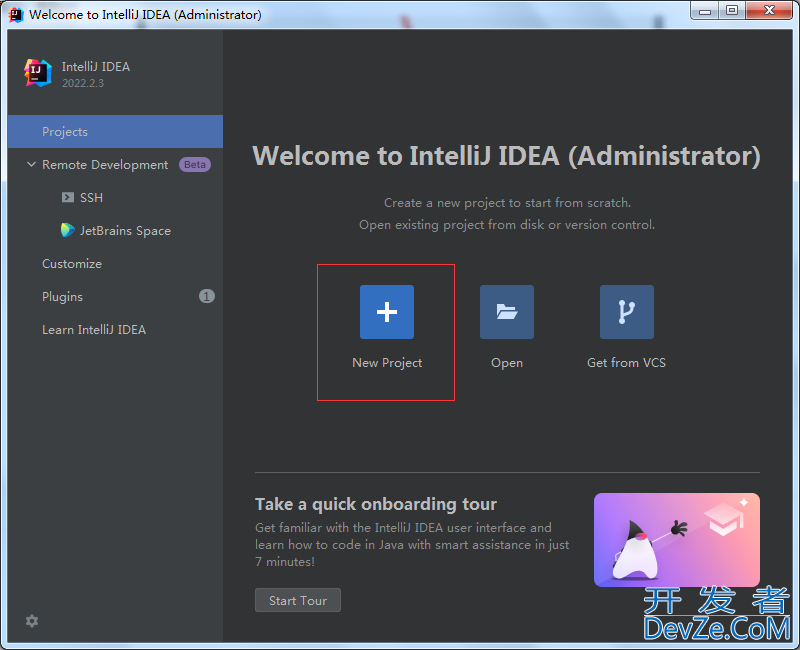Click the SSH terminal icon
The height and width of the screenshot is (650, 800).
point(68,198)
